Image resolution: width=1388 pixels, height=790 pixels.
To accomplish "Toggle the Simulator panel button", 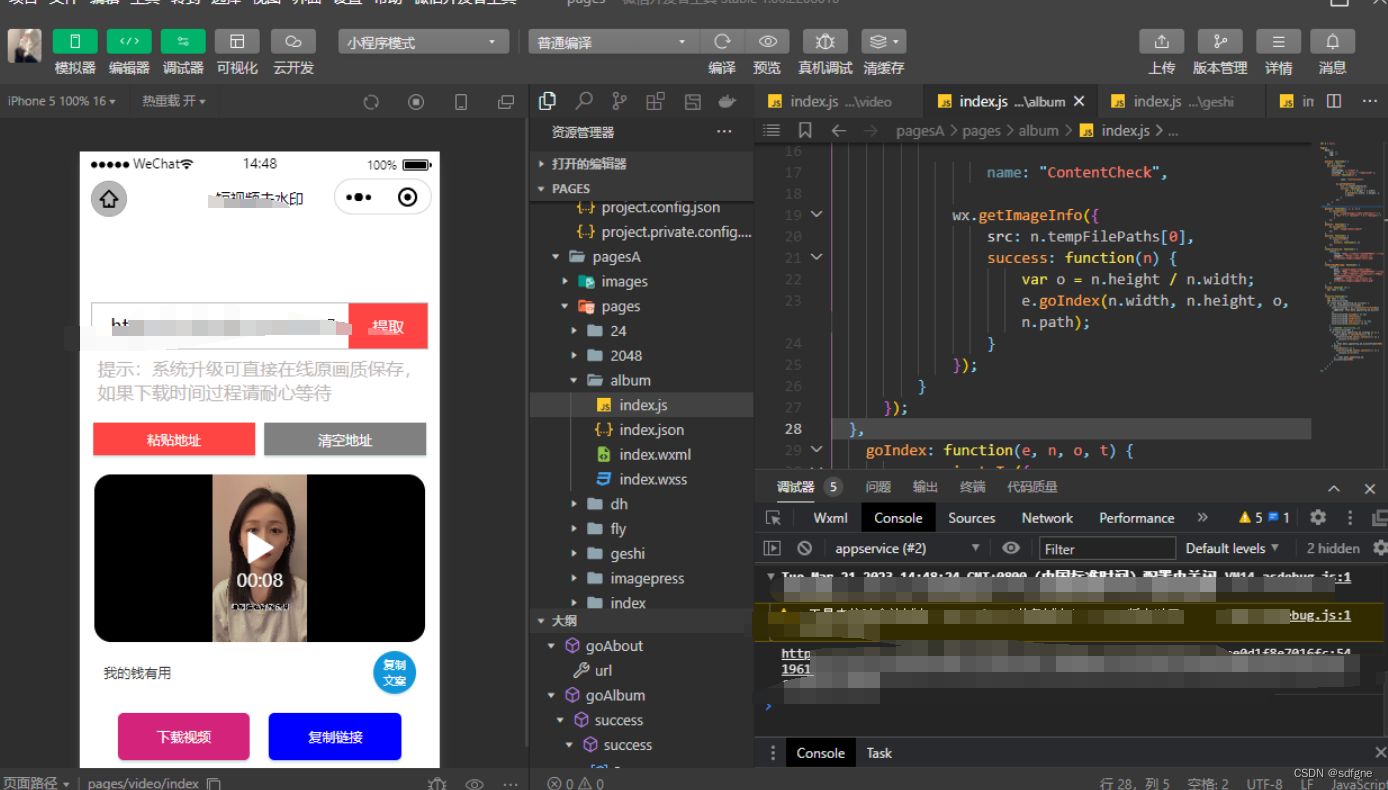I will tap(75, 42).
